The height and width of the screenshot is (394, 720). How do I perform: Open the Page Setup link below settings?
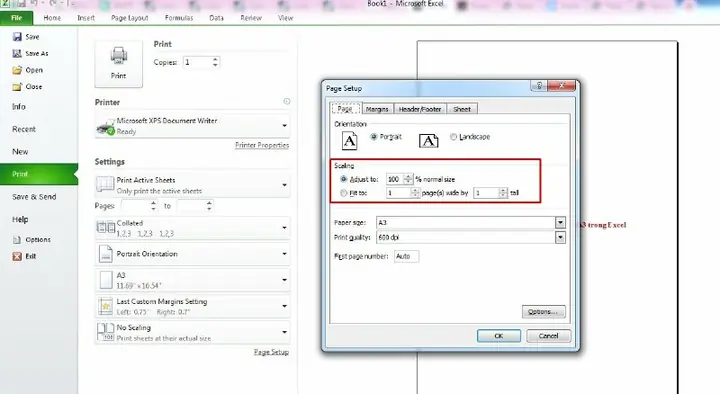click(271, 352)
